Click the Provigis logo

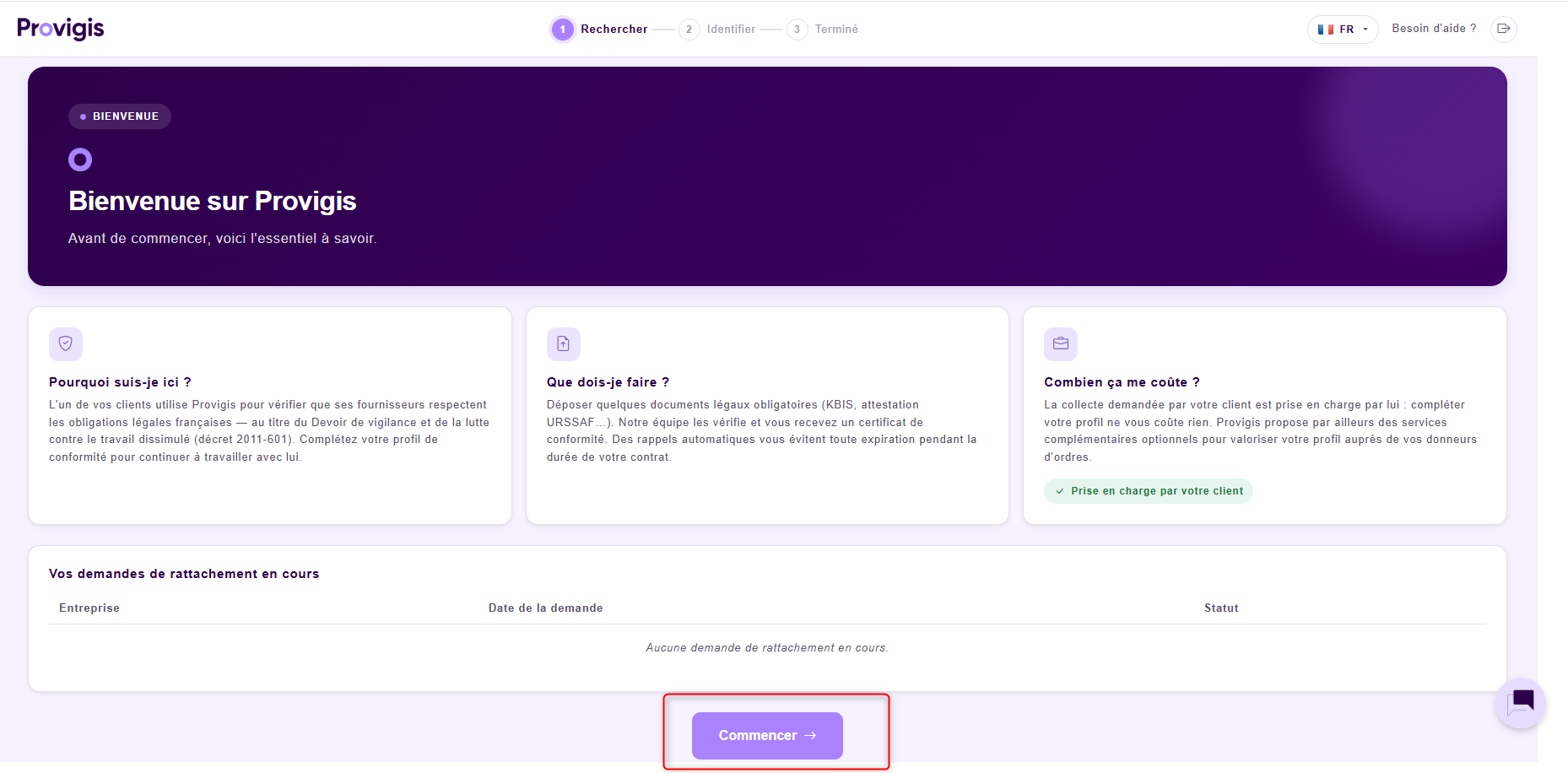click(61, 29)
